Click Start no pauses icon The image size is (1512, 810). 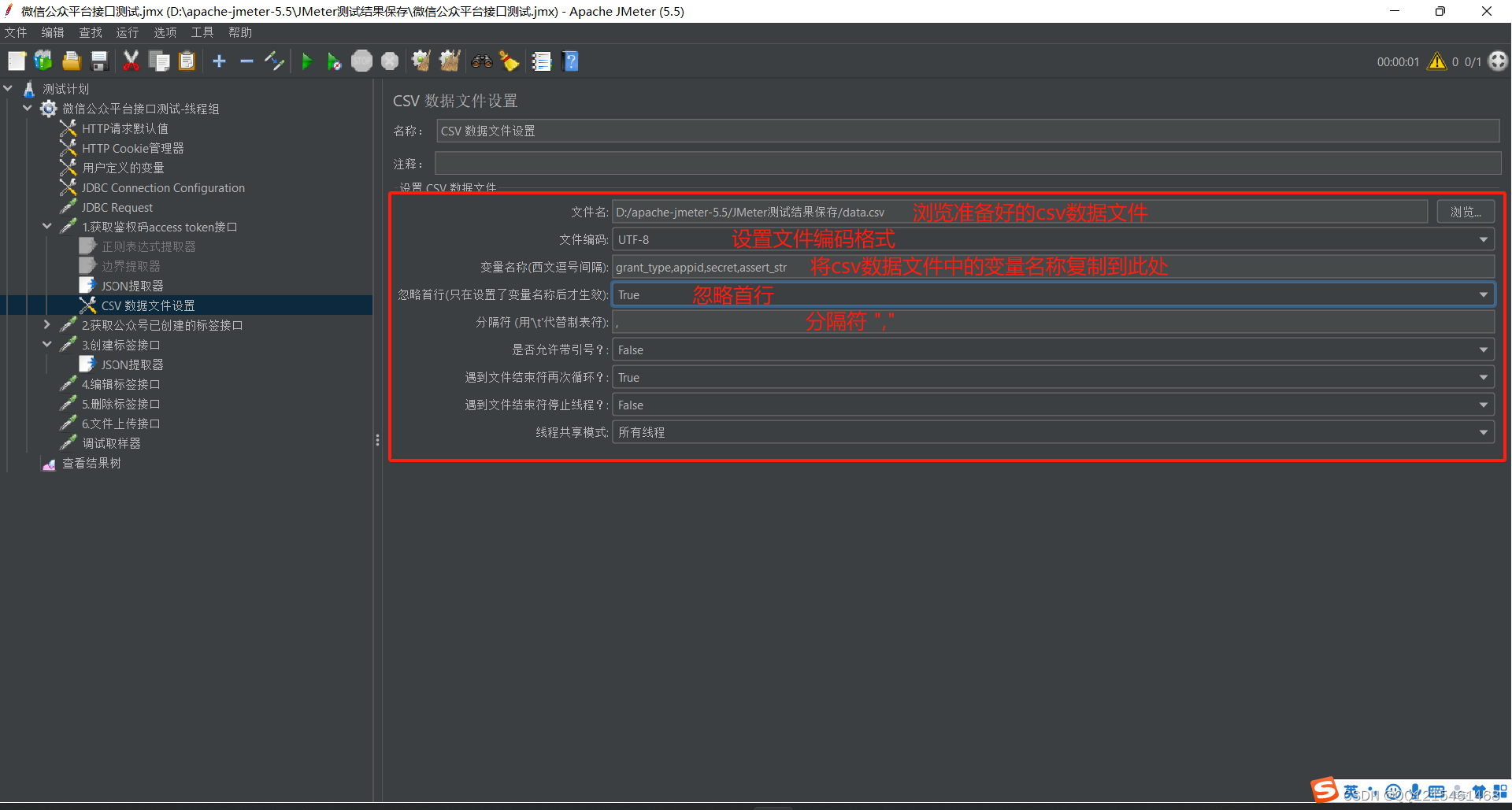[334, 61]
